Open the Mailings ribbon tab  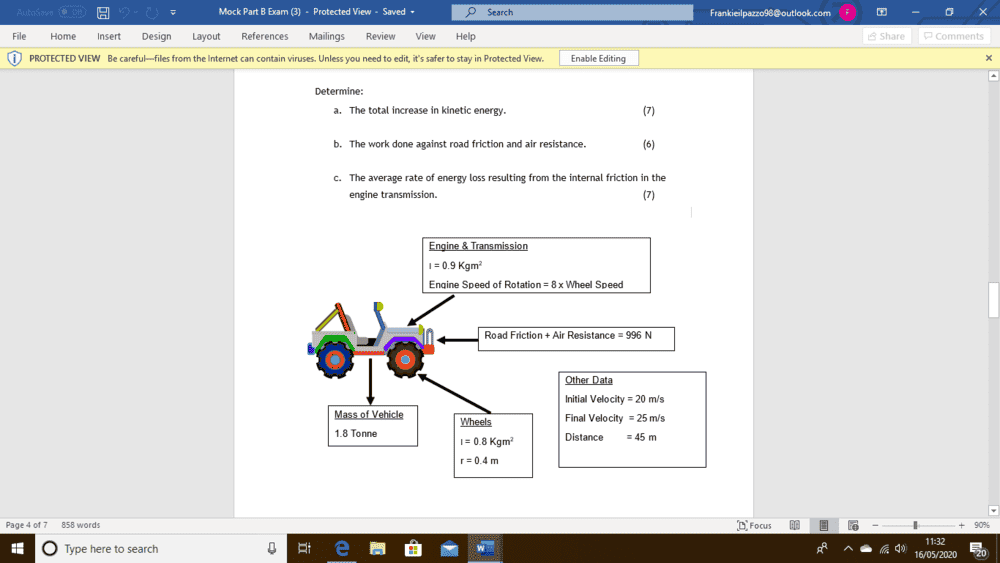(326, 36)
